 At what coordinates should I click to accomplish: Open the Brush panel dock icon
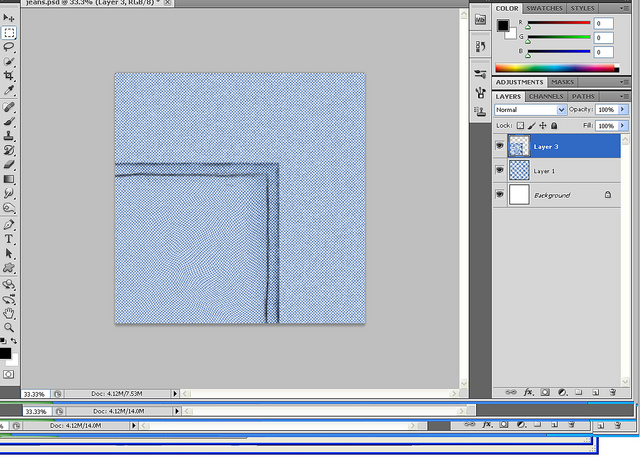480,74
